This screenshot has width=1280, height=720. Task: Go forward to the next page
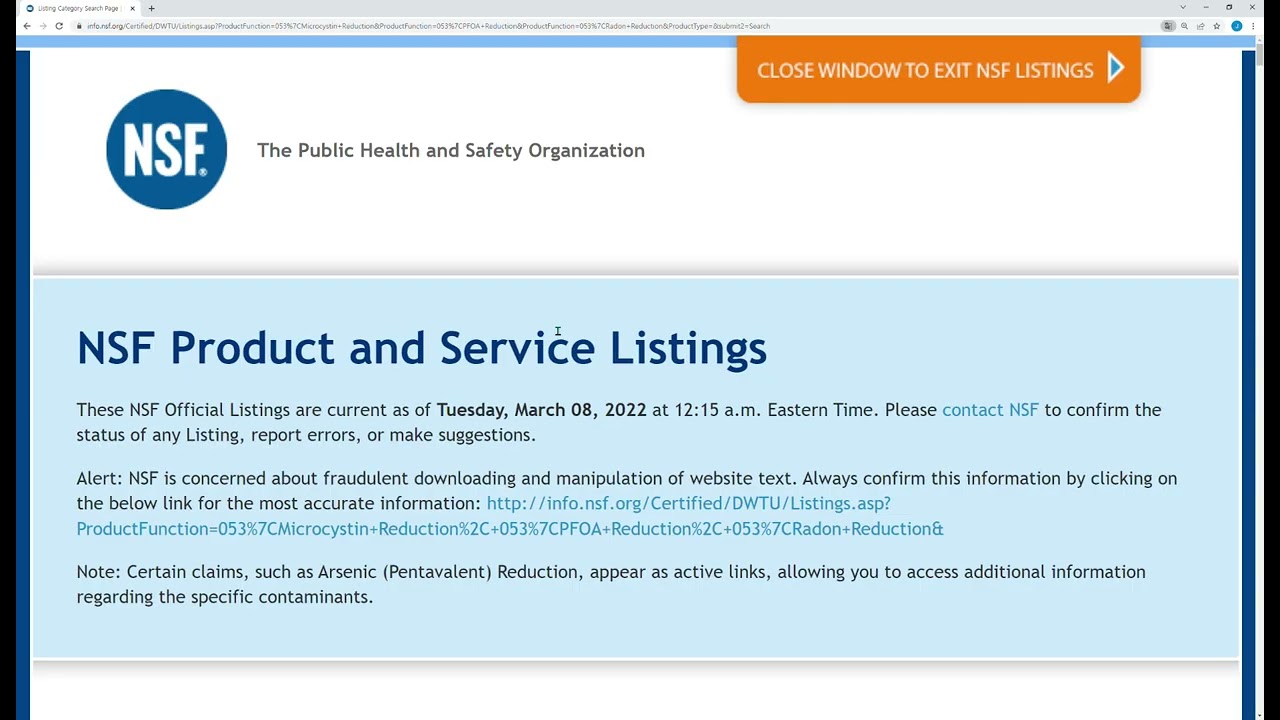[43, 26]
